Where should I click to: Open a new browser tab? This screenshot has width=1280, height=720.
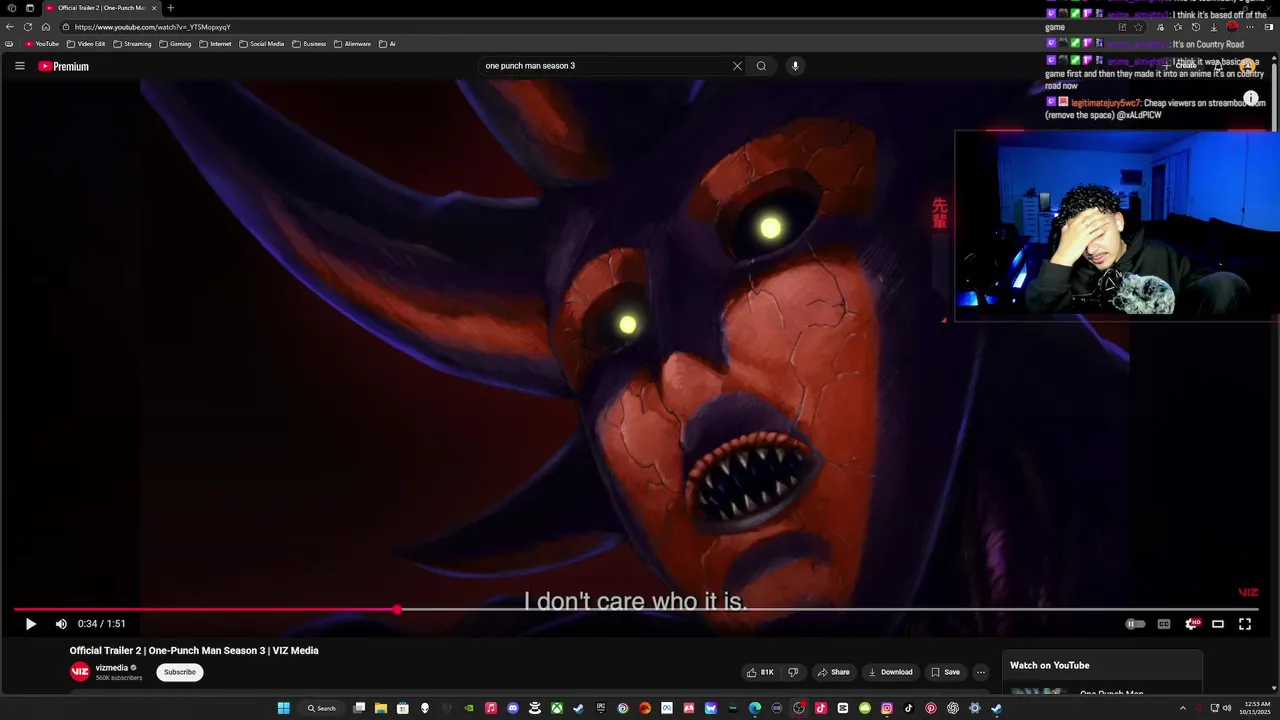click(170, 8)
